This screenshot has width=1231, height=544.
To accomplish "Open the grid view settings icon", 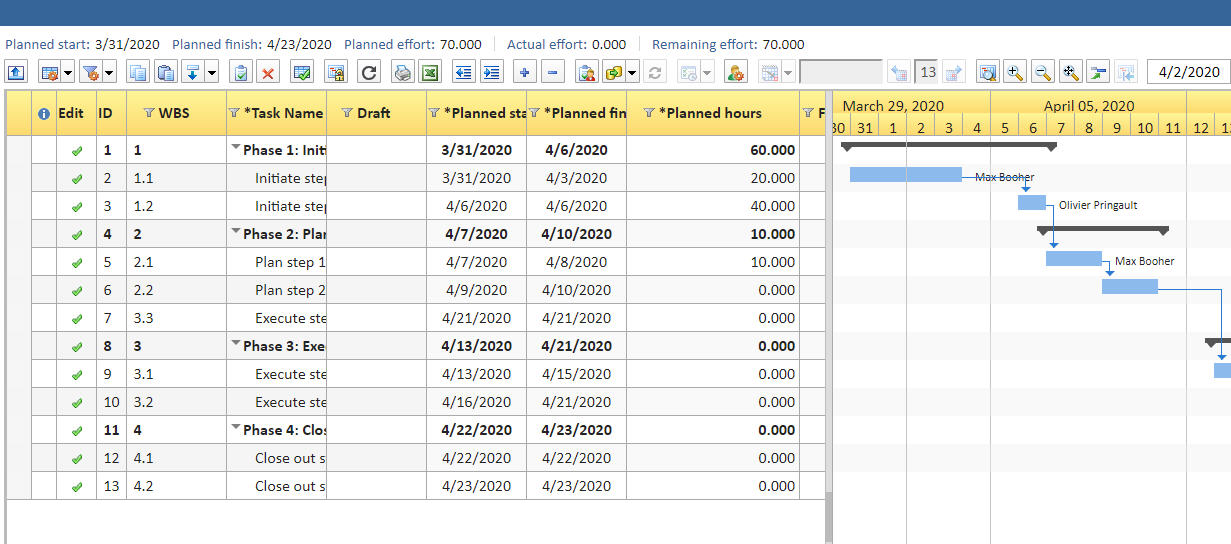I will pos(49,72).
